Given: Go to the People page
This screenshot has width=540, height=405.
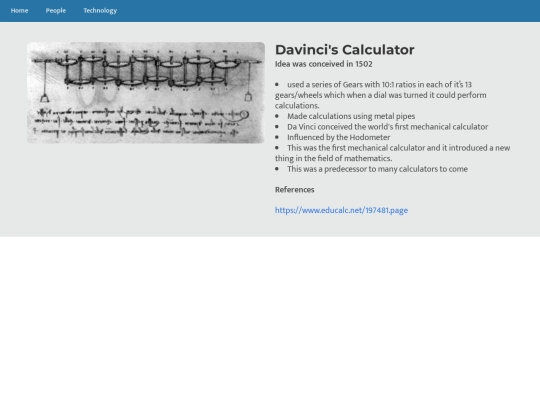Looking at the screenshot, I should tap(55, 11).
